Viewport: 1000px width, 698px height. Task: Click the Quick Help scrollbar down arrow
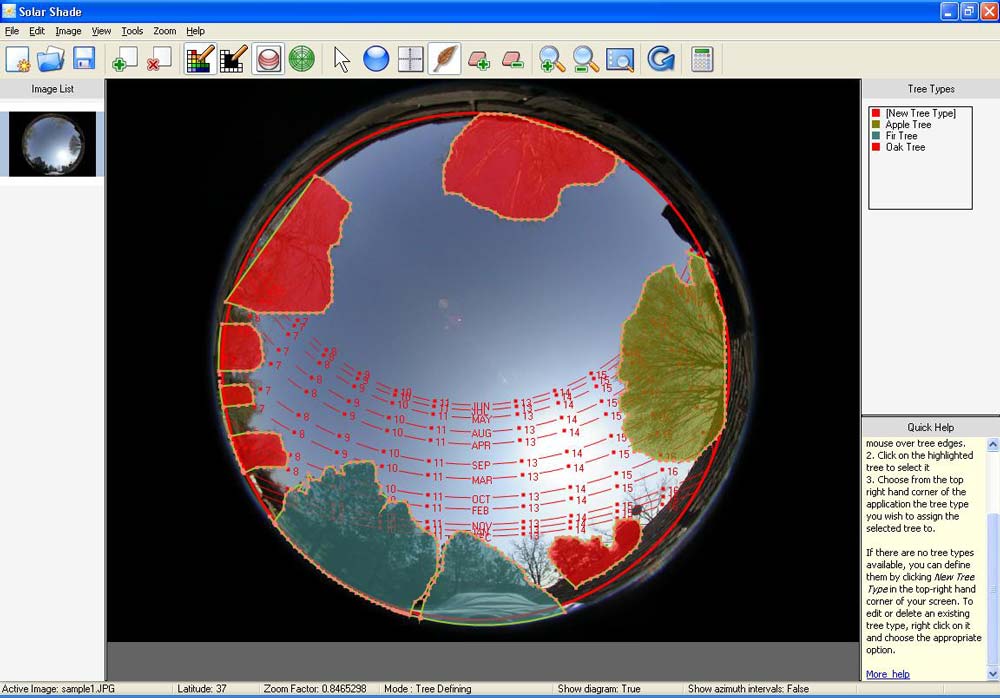point(992,673)
